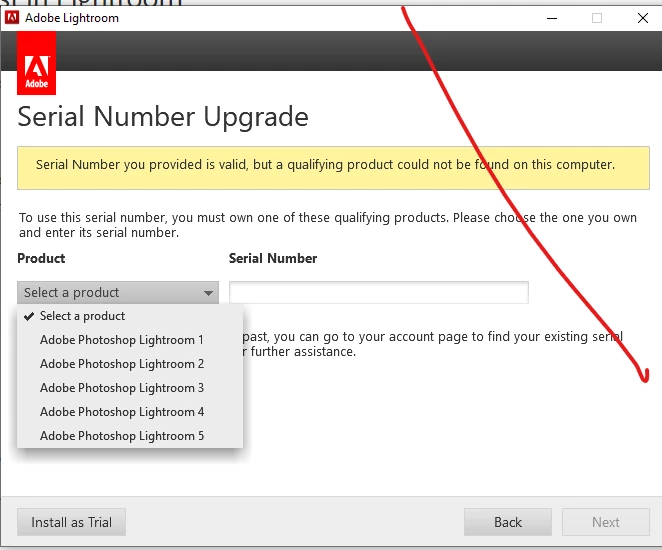Open the Select a product dropdown
Screen dimensions: 662x550
tap(118, 293)
